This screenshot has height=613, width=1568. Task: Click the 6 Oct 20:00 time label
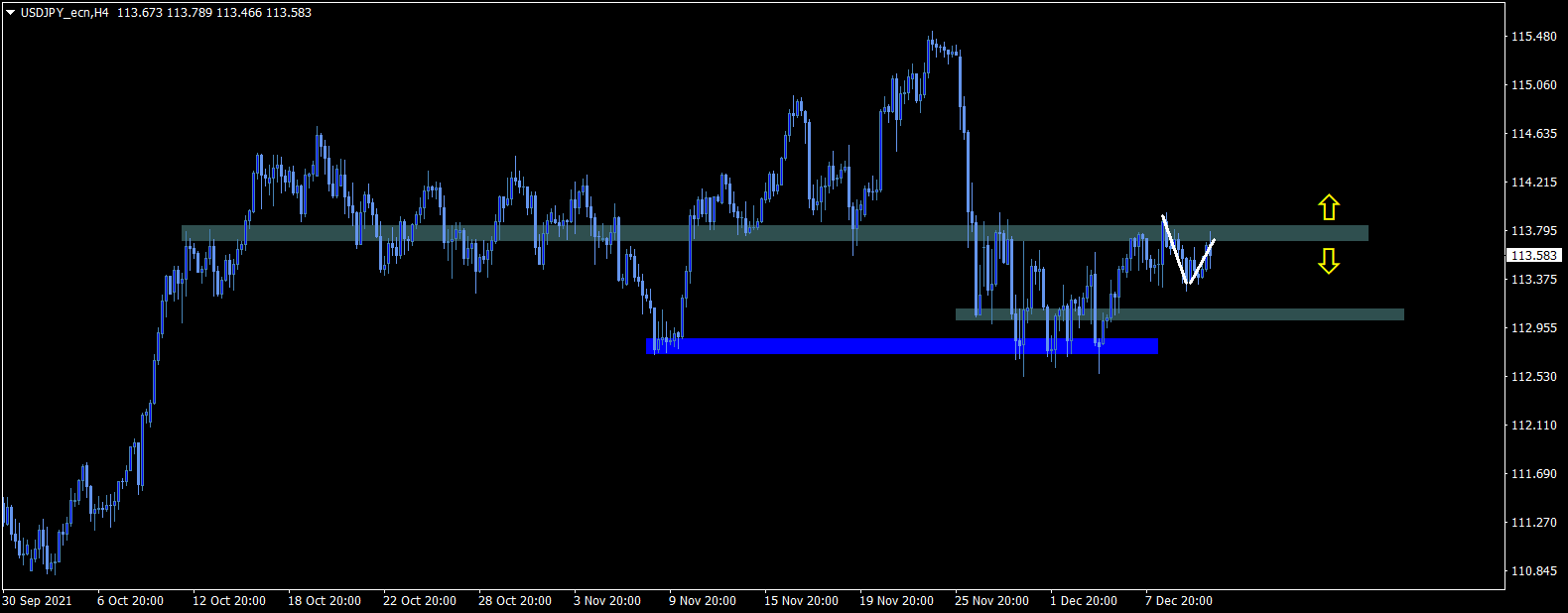click(130, 601)
